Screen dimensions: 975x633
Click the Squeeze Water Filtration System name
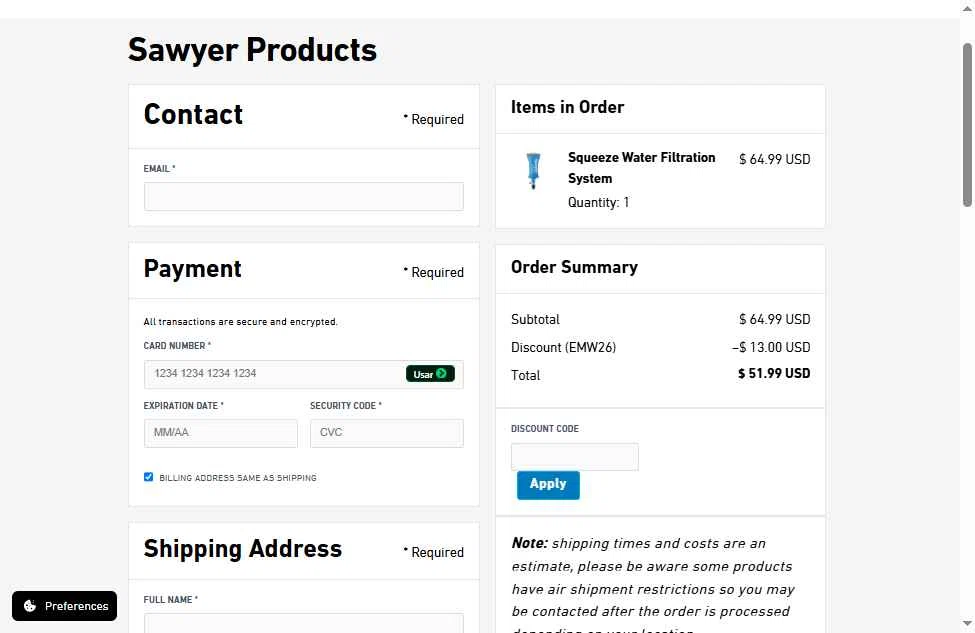[x=641, y=168]
